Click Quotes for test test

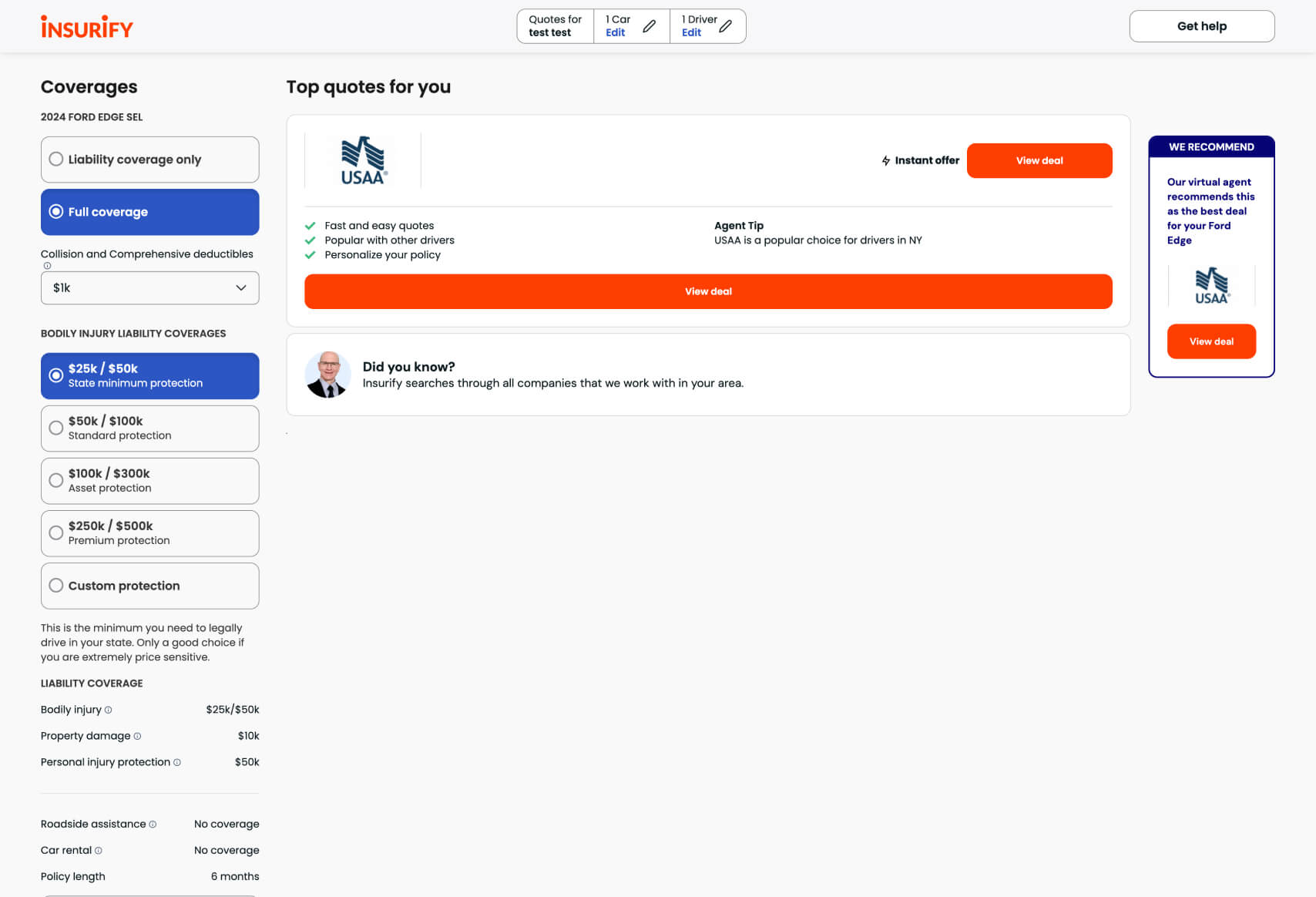pyautogui.click(x=555, y=26)
